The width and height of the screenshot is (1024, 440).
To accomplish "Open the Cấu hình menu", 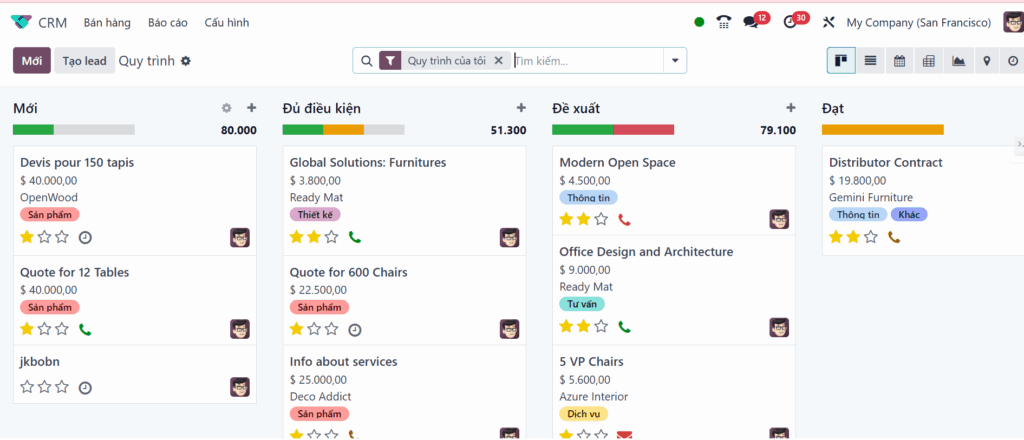I will pos(226,22).
